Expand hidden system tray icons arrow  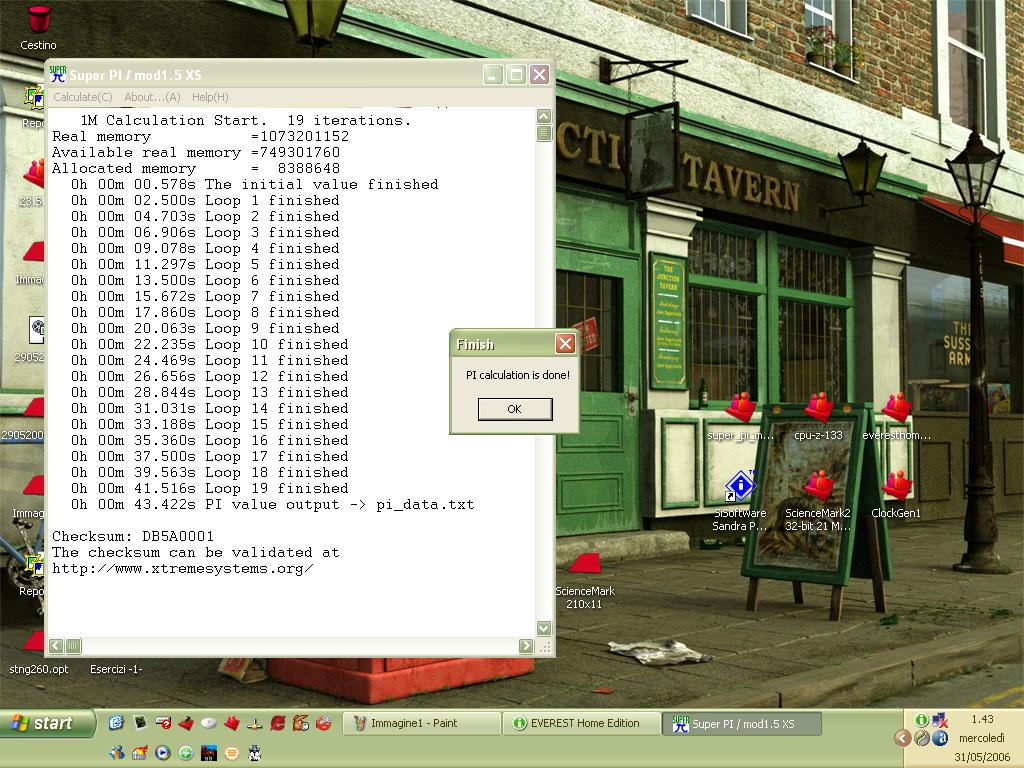click(x=902, y=738)
